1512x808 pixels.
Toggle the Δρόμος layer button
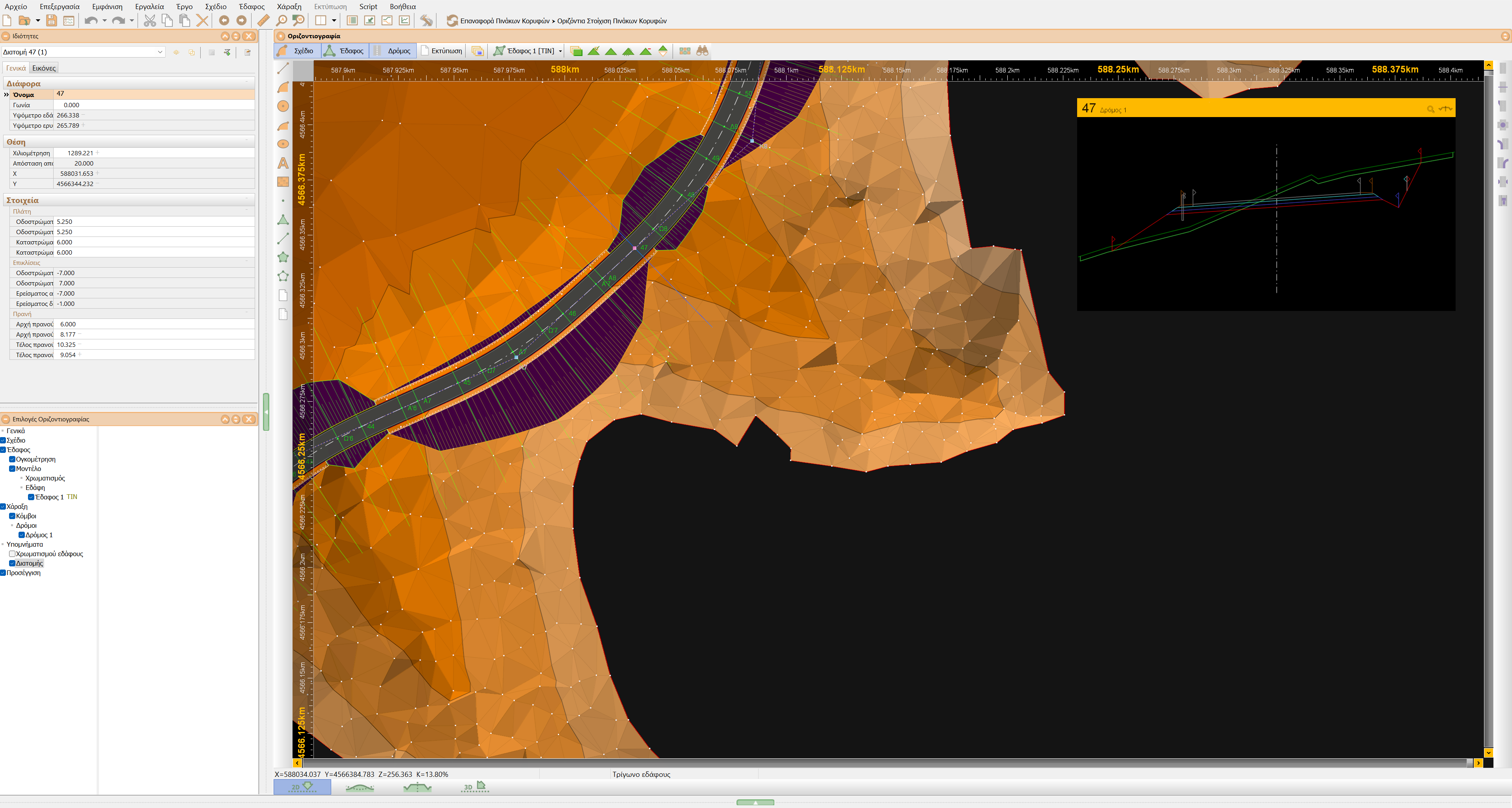(393, 51)
